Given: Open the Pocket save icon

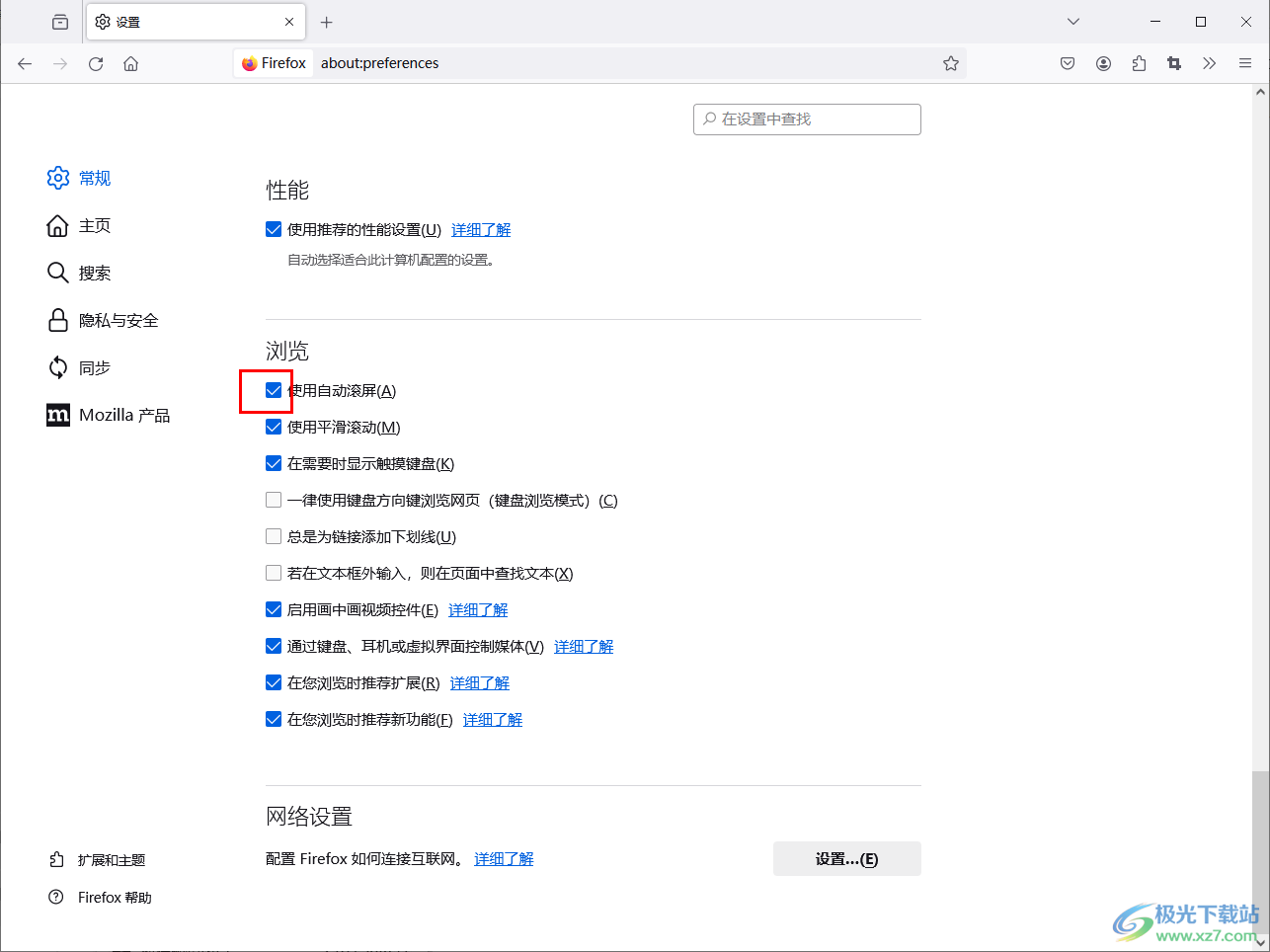Looking at the screenshot, I should [1068, 63].
